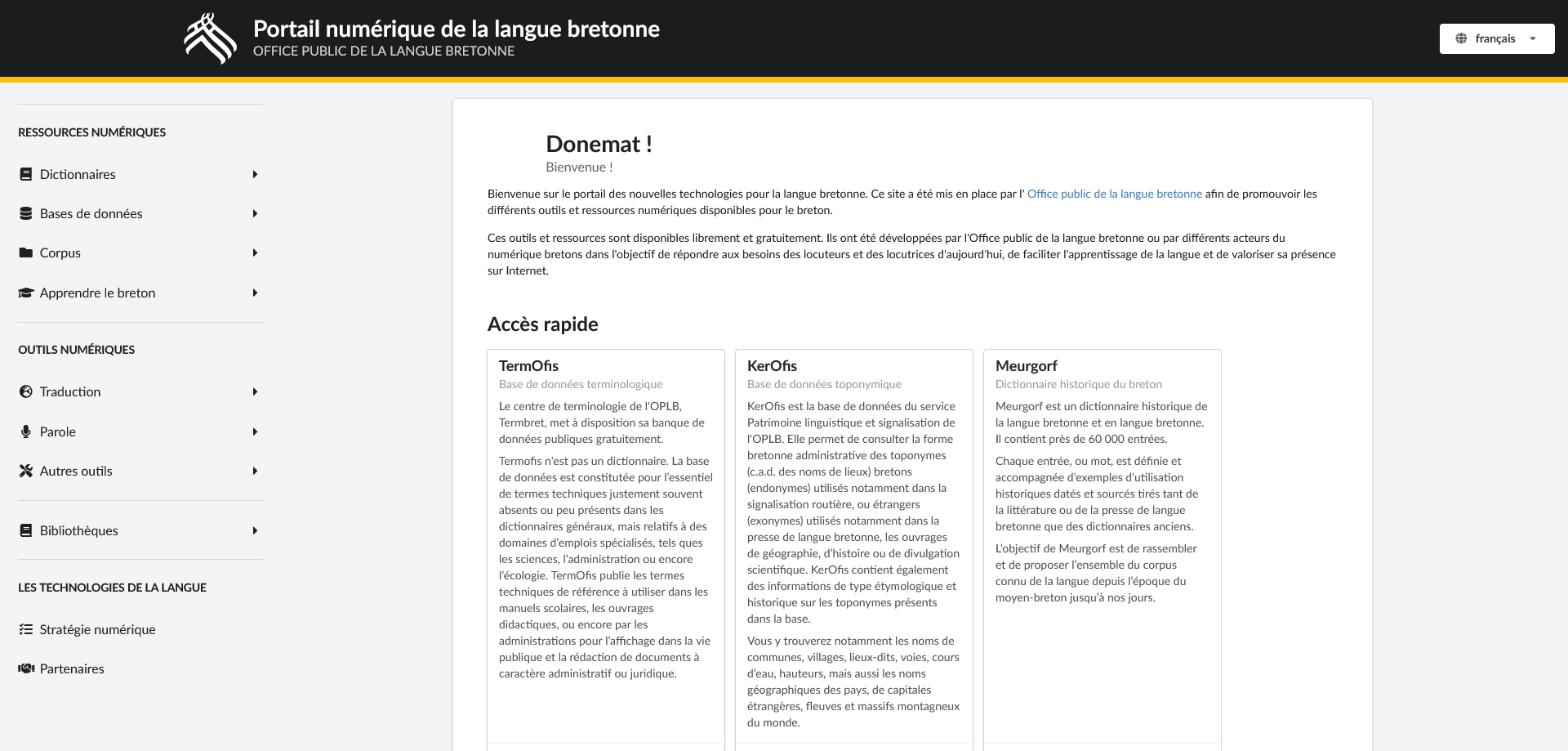Click the Portail numérique de la langue bretonne title
This screenshot has width=1568, height=751.
(456, 29)
